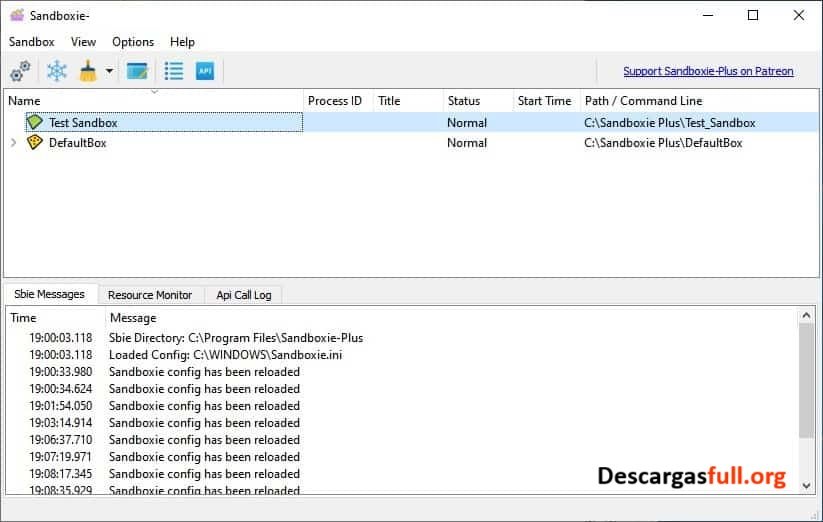Select the Test Sandbox row

(412, 122)
